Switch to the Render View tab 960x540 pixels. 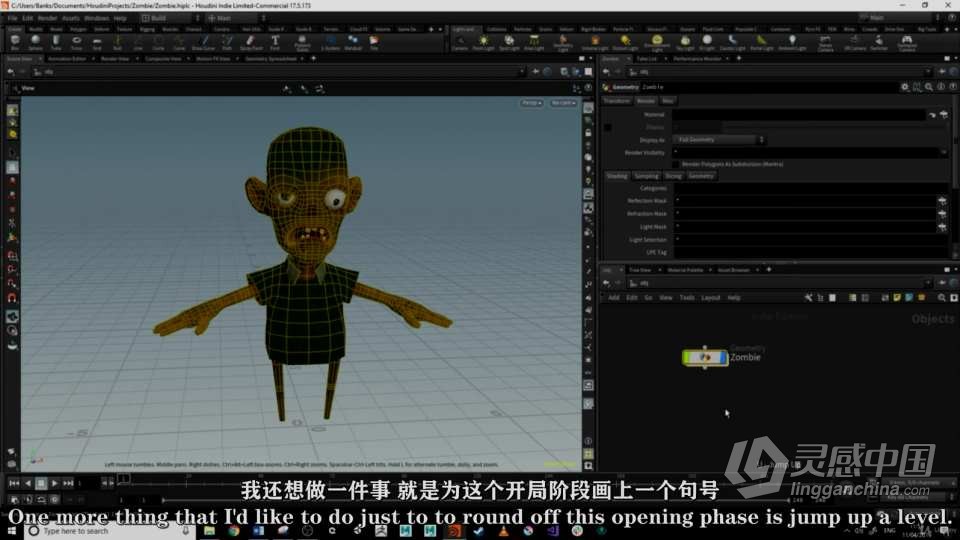click(115, 59)
